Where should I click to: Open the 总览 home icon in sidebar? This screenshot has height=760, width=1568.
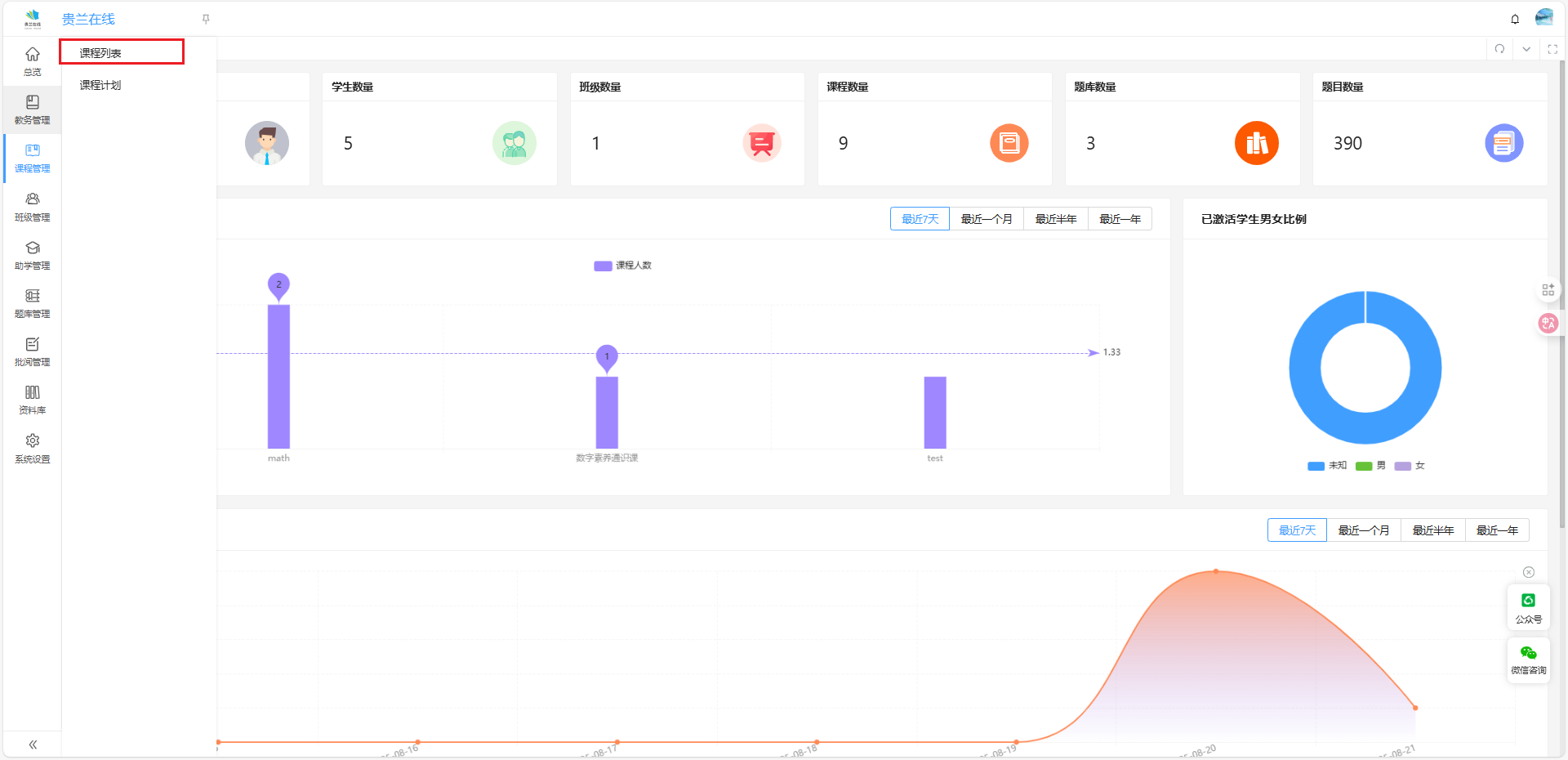coord(33,60)
